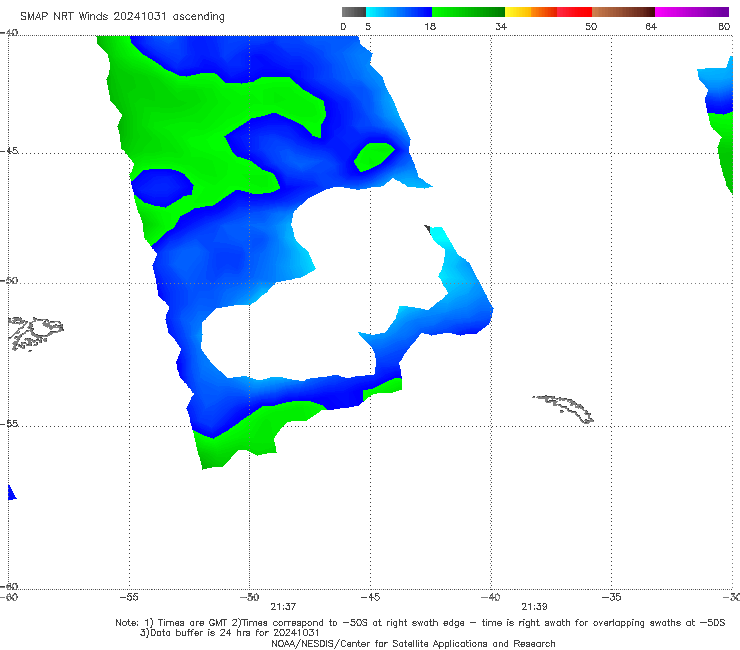Click the latitude axis label '-50'
740x650 pixels.
[x=9, y=281]
